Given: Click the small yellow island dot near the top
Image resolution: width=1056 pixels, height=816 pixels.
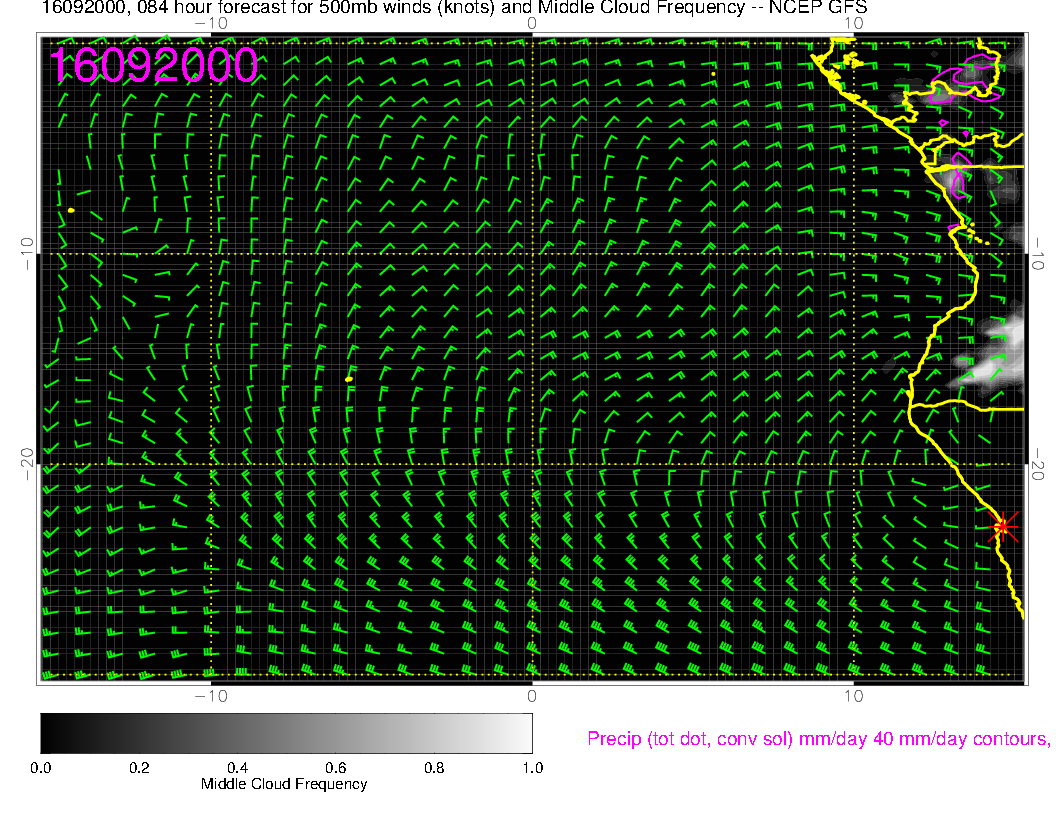Looking at the screenshot, I should point(713,73).
